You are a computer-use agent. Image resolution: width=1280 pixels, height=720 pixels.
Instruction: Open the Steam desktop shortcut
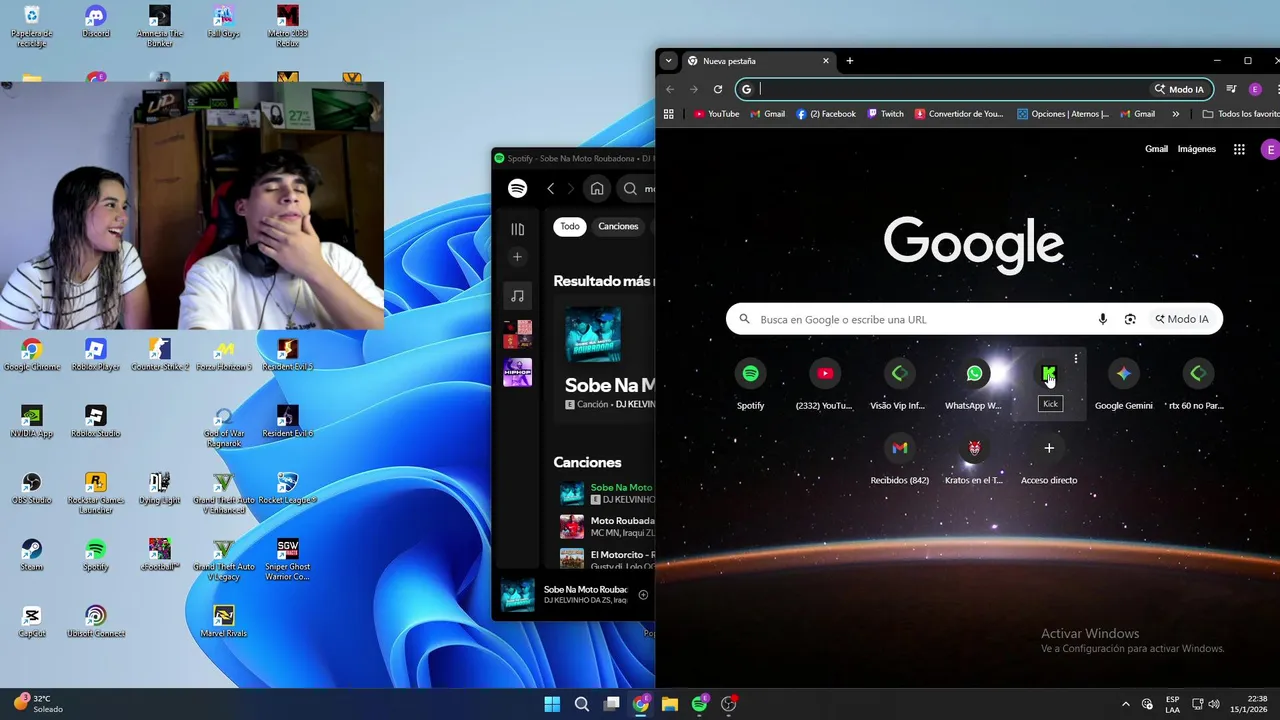[x=31, y=554]
